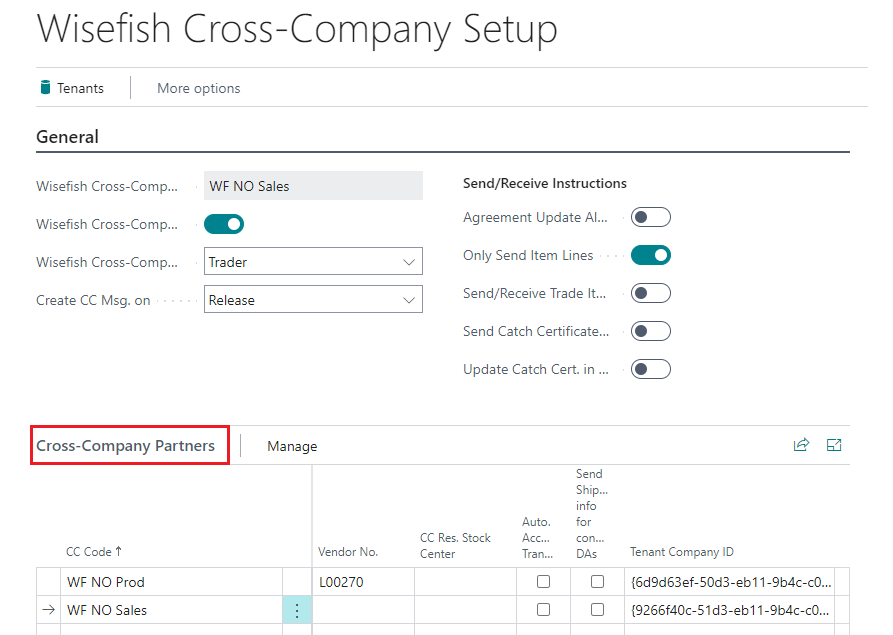Click the Tenants database icon
Image resolution: width=893 pixels, height=635 pixels.
tap(46, 88)
